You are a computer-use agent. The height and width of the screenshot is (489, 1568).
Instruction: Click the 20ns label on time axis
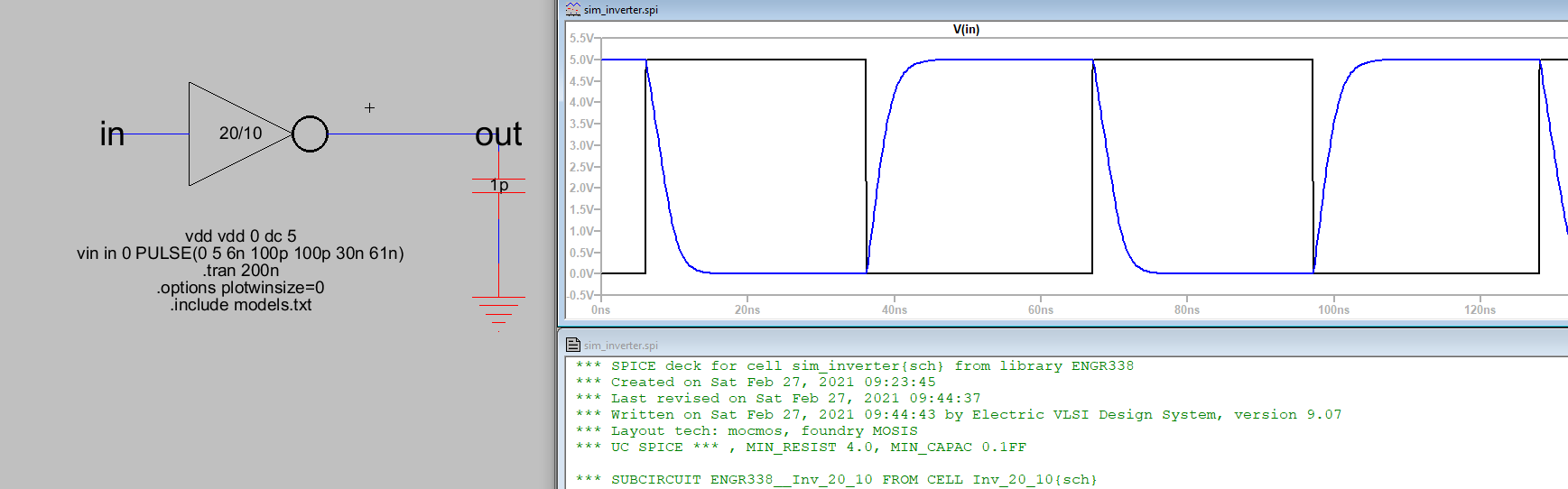(x=747, y=309)
